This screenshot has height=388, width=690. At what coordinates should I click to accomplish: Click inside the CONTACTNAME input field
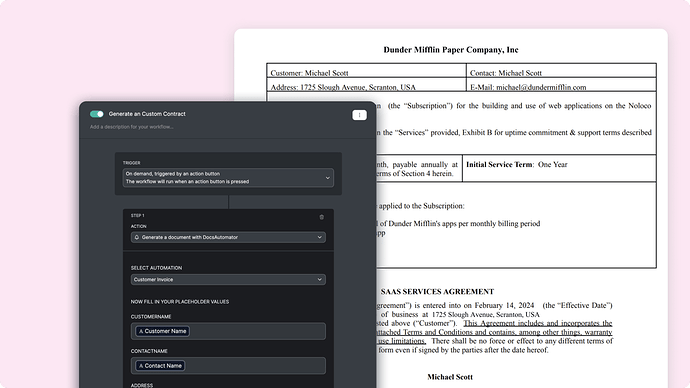(228, 366)
